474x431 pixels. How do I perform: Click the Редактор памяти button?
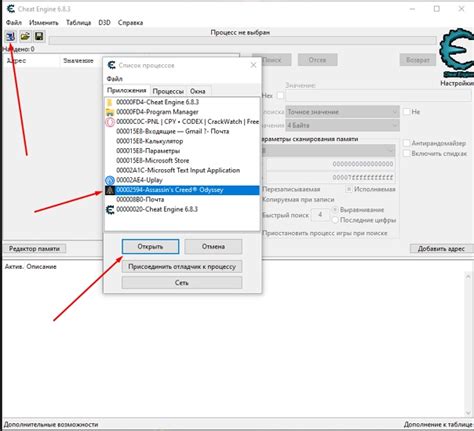tap(34, 249)
